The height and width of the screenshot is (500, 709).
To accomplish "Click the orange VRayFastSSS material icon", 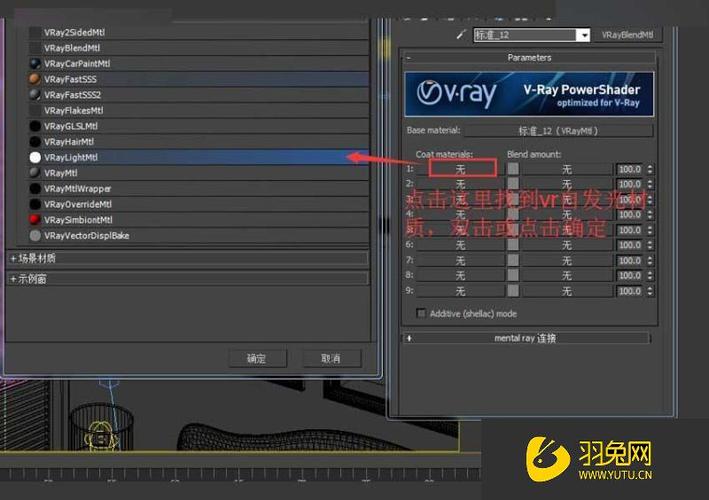I will [35, 79].
